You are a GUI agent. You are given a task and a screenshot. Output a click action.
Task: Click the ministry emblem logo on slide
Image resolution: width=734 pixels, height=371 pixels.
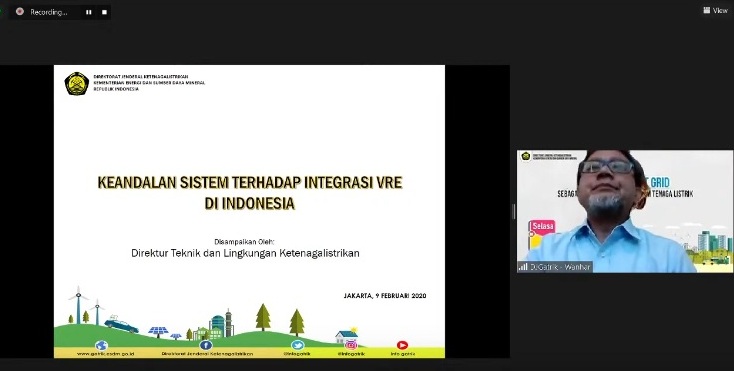[76, 84]
